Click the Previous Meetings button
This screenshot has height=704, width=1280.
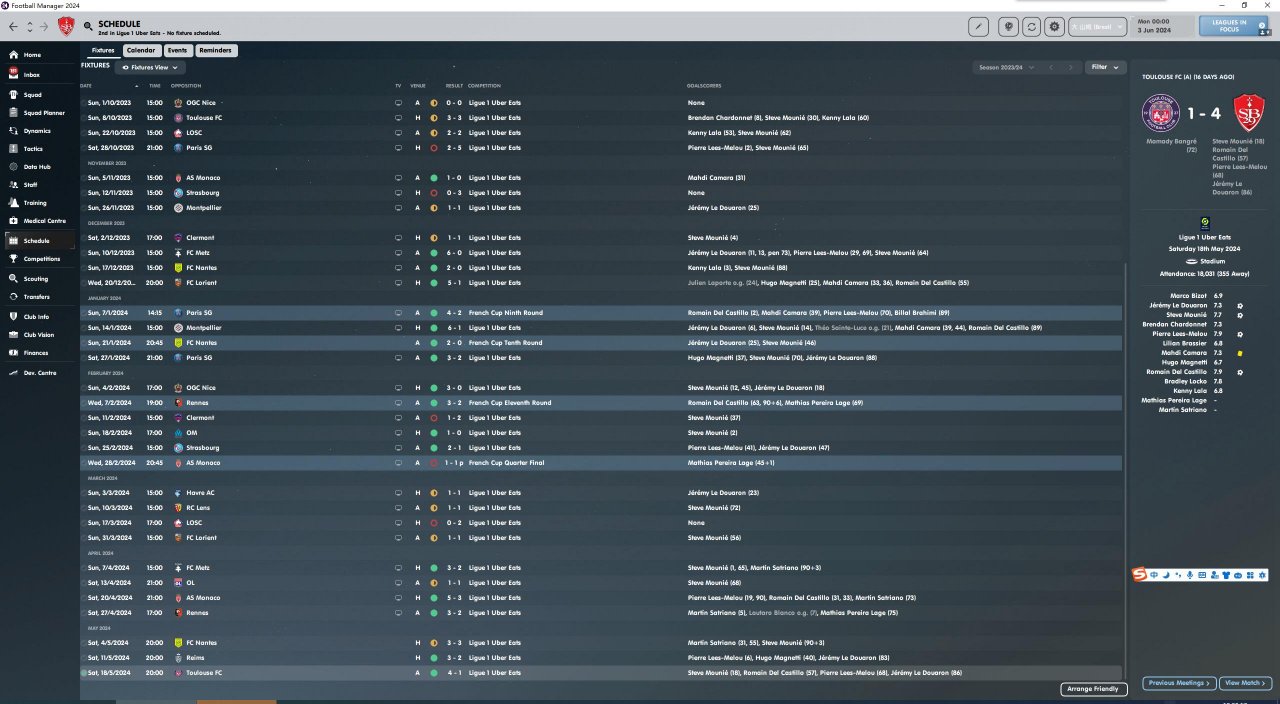click(x=1179, y=683)
